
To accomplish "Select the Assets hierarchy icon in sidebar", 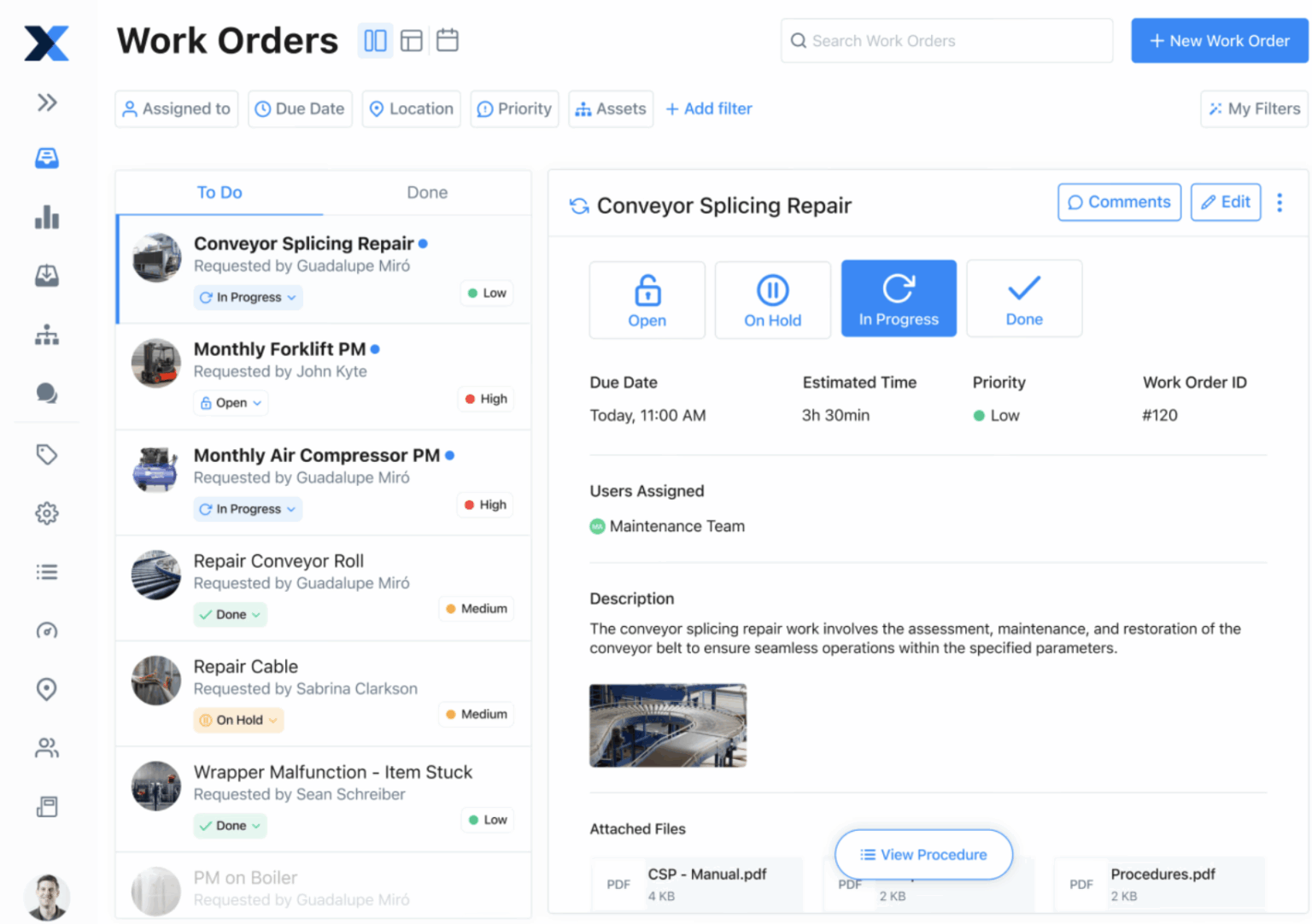I will pyautogui.click(x=46, y=335).
